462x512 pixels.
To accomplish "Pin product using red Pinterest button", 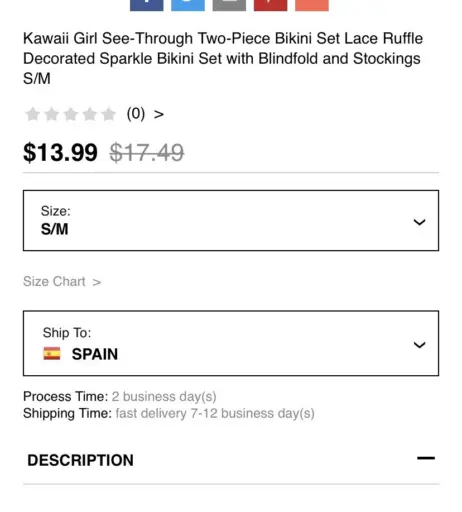I will click(x=270, y=5).
